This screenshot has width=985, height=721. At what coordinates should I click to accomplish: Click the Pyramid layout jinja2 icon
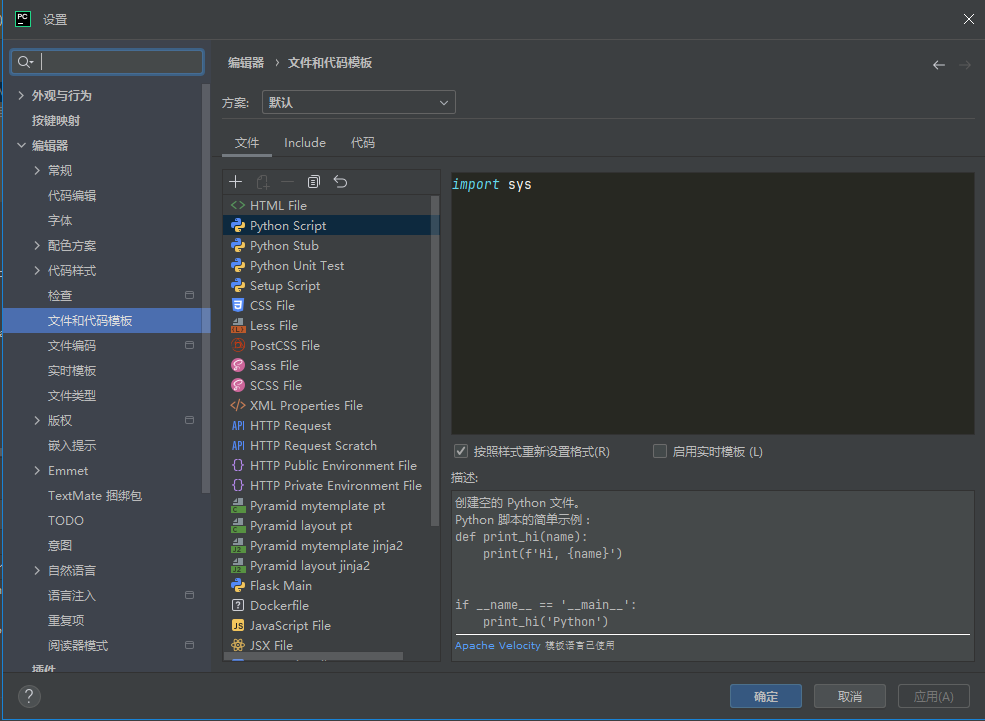(x=237, y=566)
